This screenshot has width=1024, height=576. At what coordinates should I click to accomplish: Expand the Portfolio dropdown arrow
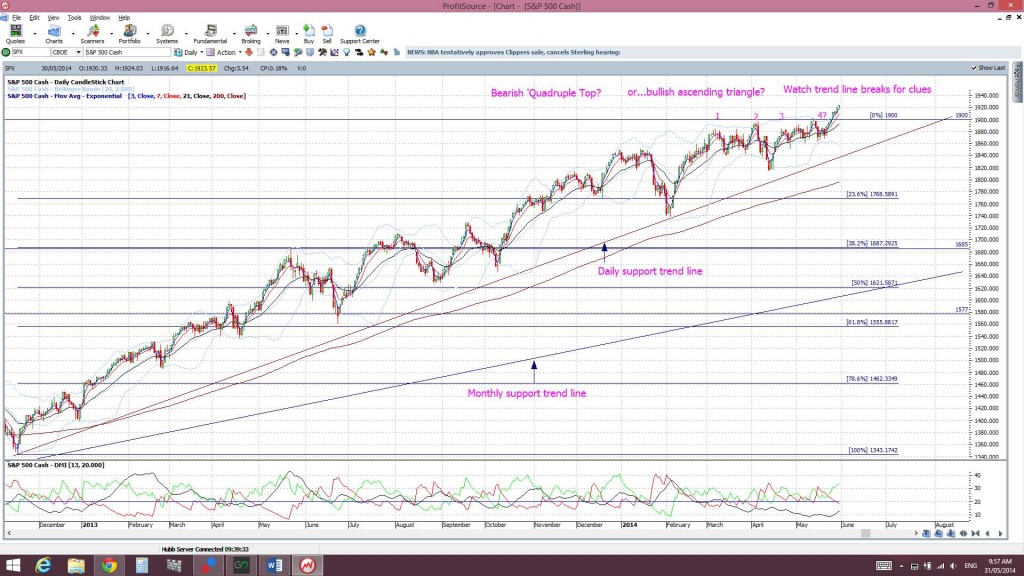coord(148,34)
